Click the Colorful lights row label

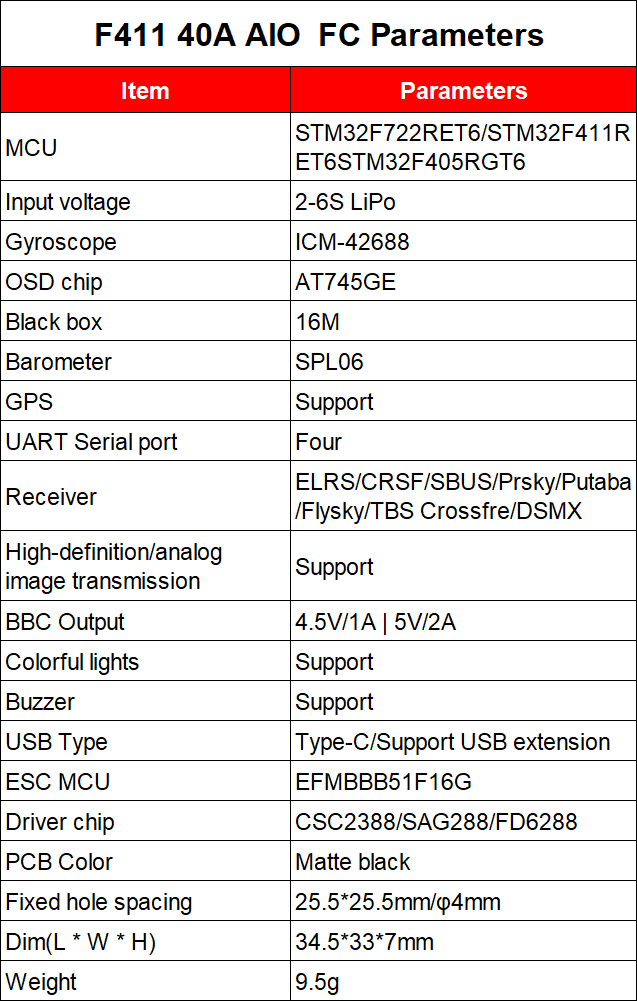pyautogui.click(x=72, y=662)
